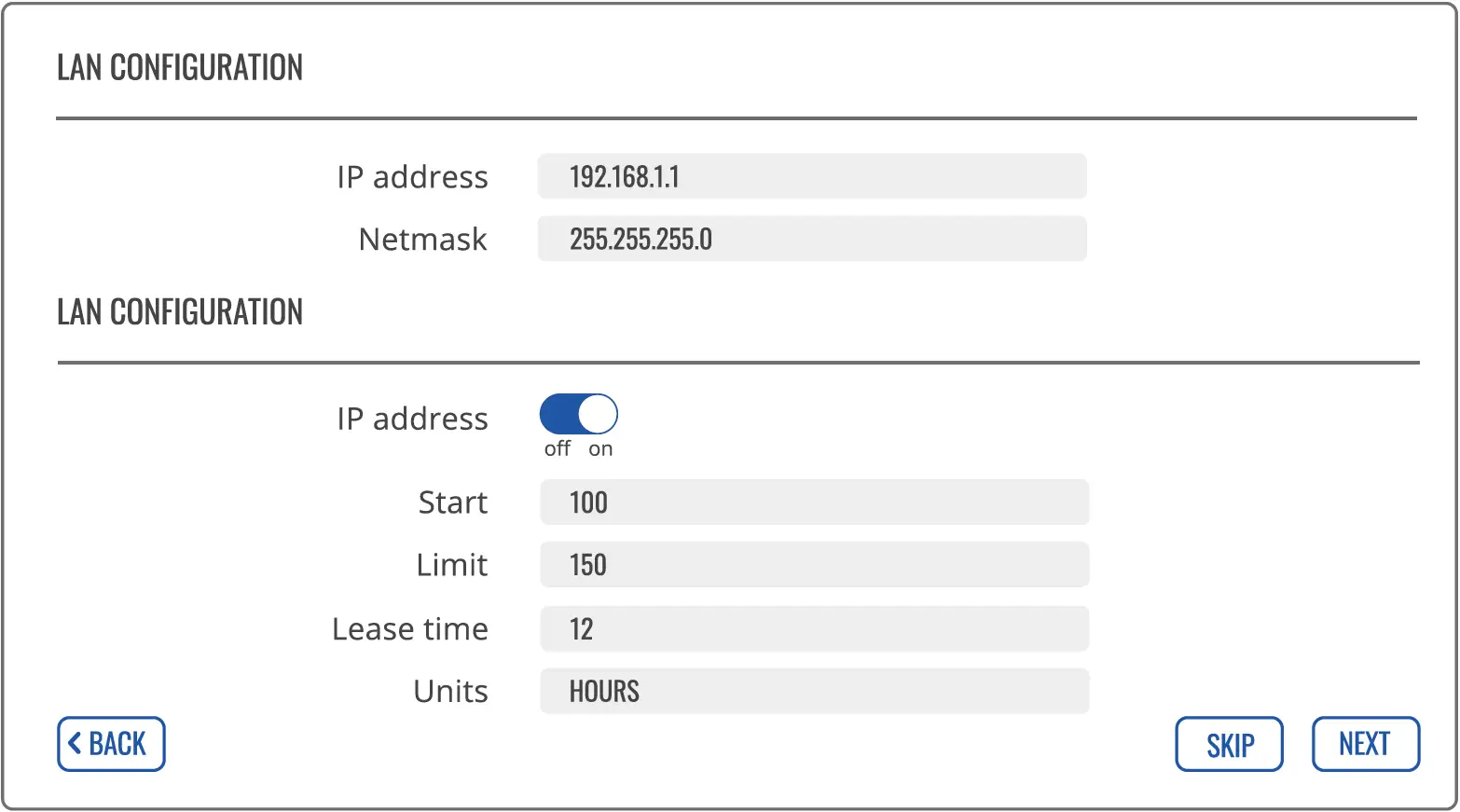Click the Lease time field containing 12
1460x812 pixels.
pos(813,629)
